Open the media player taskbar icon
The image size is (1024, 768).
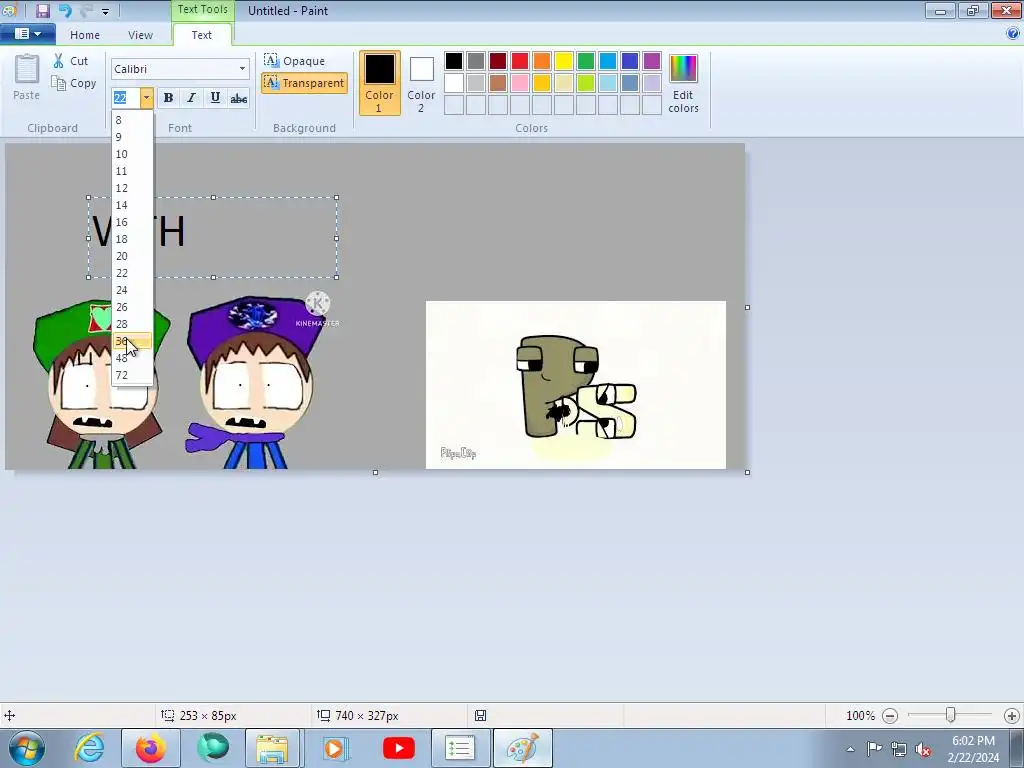pyautogui.click(x=336, y=748)
